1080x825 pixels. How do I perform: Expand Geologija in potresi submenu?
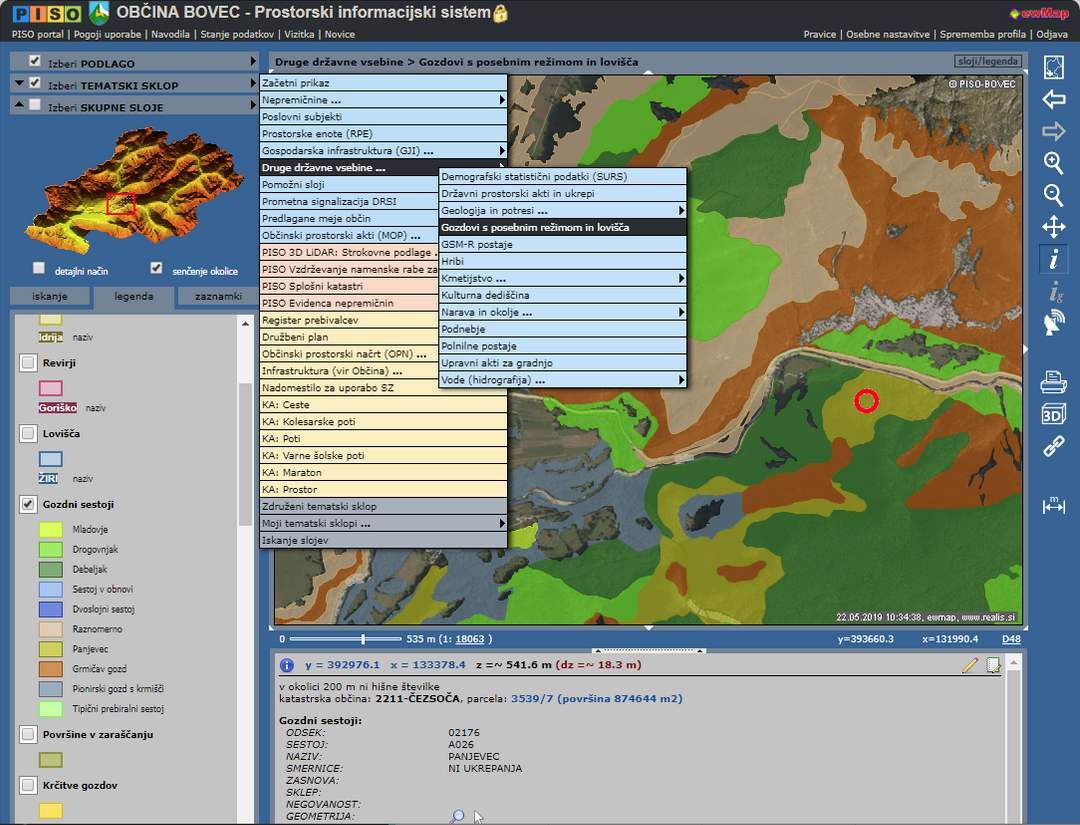(x=562, y=211)
